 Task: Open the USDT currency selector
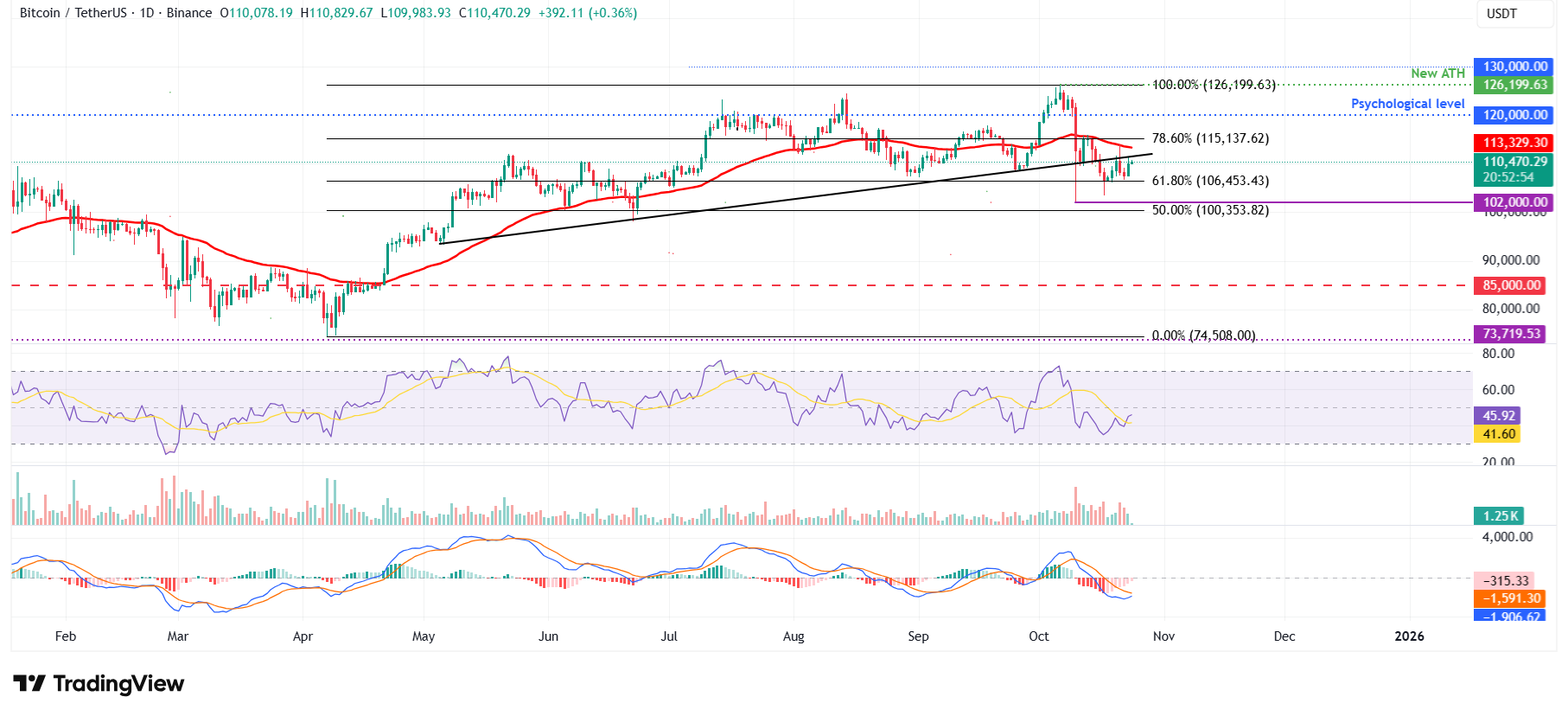(x=1501, y=14)
